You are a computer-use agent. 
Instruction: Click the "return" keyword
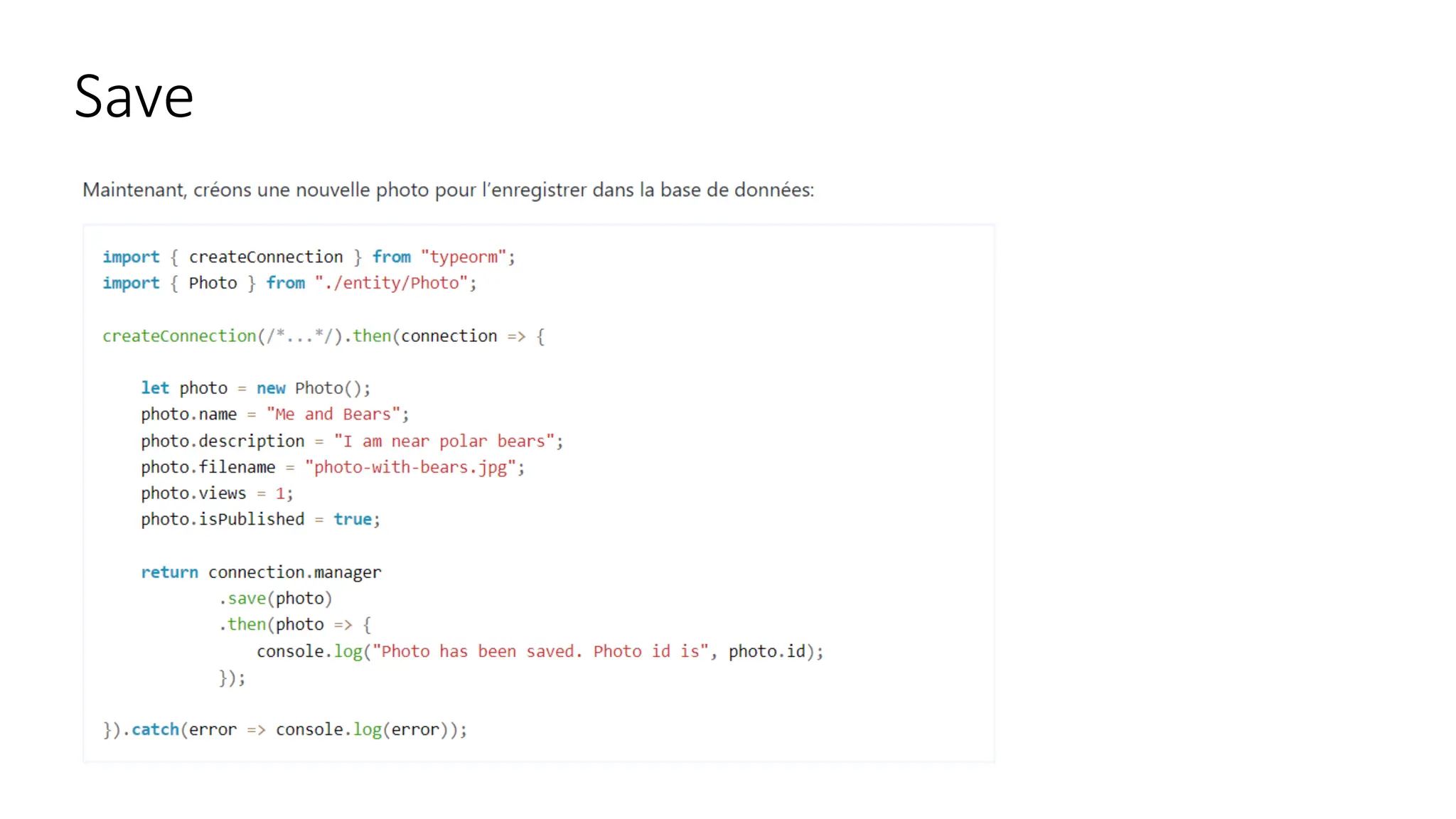[169, 572]
